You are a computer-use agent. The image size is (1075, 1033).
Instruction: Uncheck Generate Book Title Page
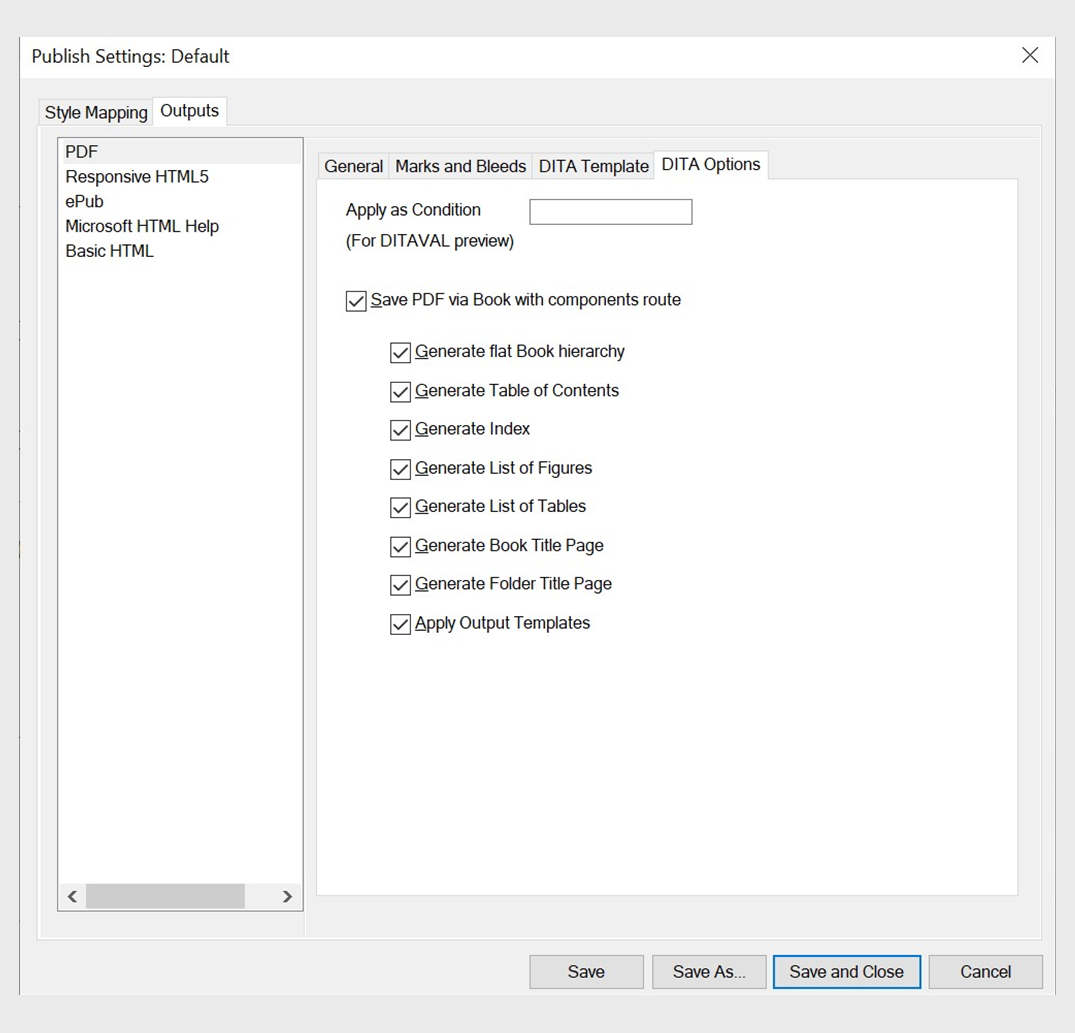tap(400, 546)
